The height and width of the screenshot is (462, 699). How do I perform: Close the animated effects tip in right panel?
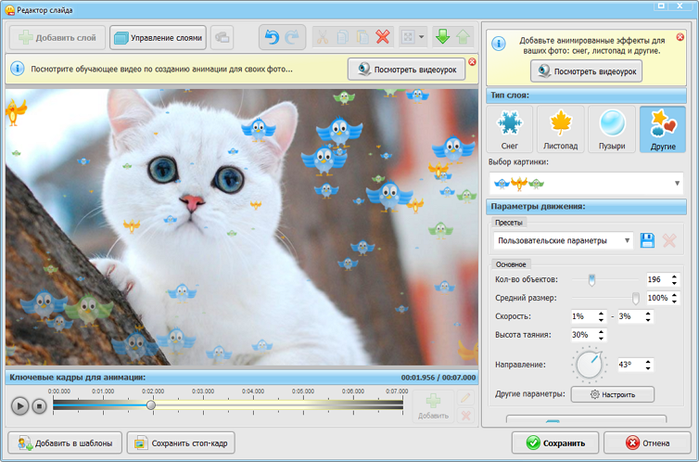(x=680, y=37)
